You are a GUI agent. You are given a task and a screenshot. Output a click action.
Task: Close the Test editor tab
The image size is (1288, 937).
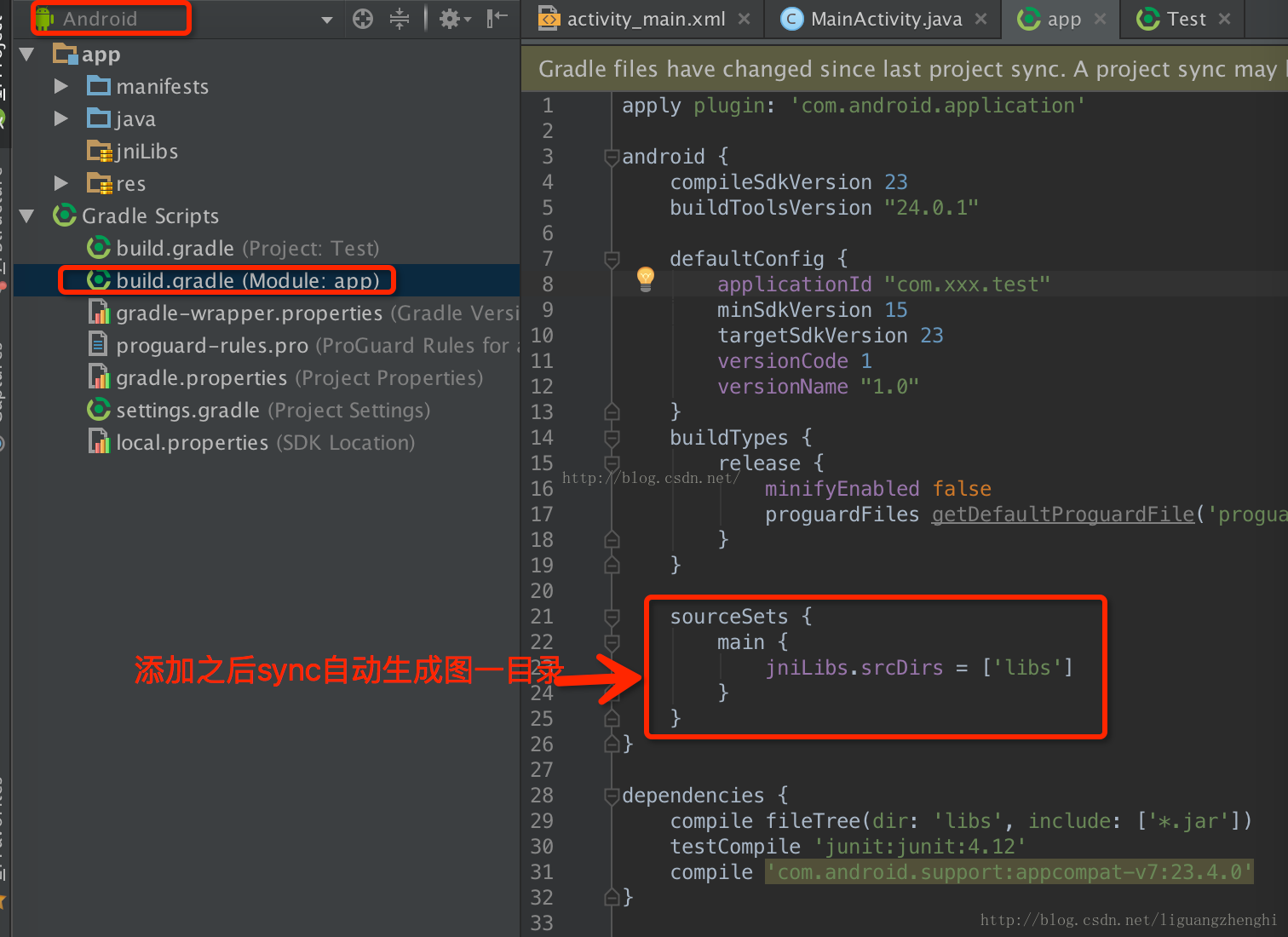coord(1225,19)
